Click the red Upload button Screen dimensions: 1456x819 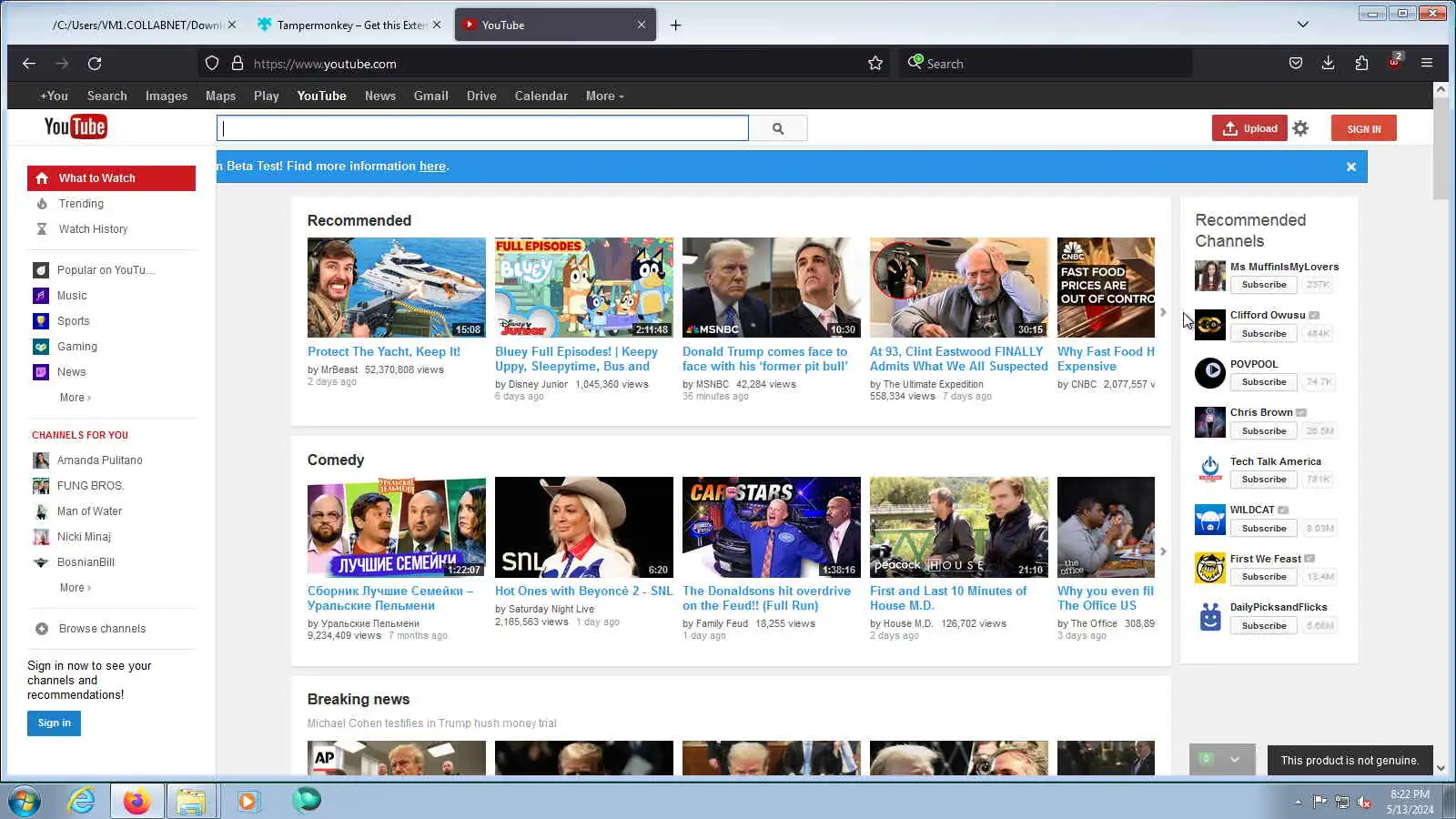click(1249, 128)
